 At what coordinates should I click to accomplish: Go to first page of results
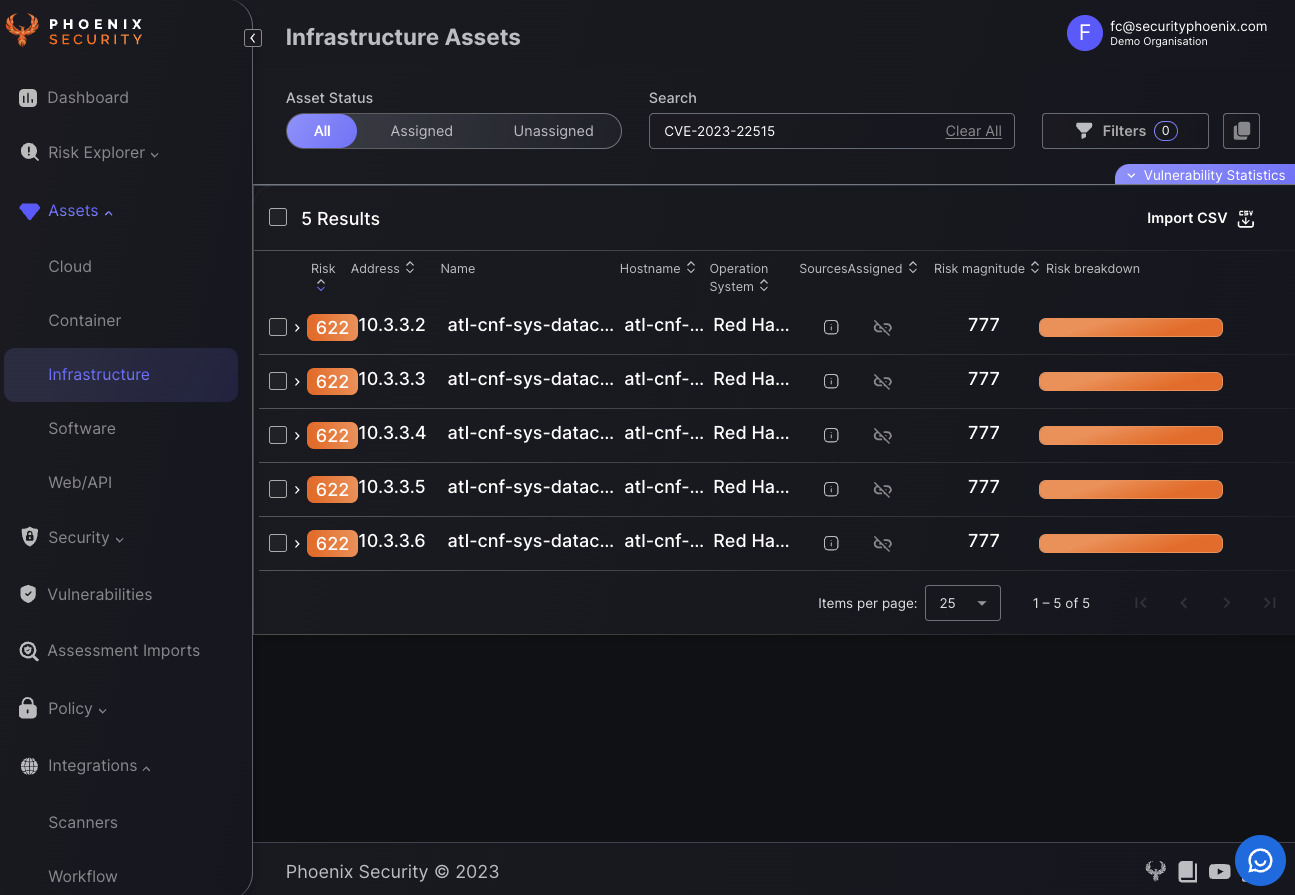(x=1141, y=603)
